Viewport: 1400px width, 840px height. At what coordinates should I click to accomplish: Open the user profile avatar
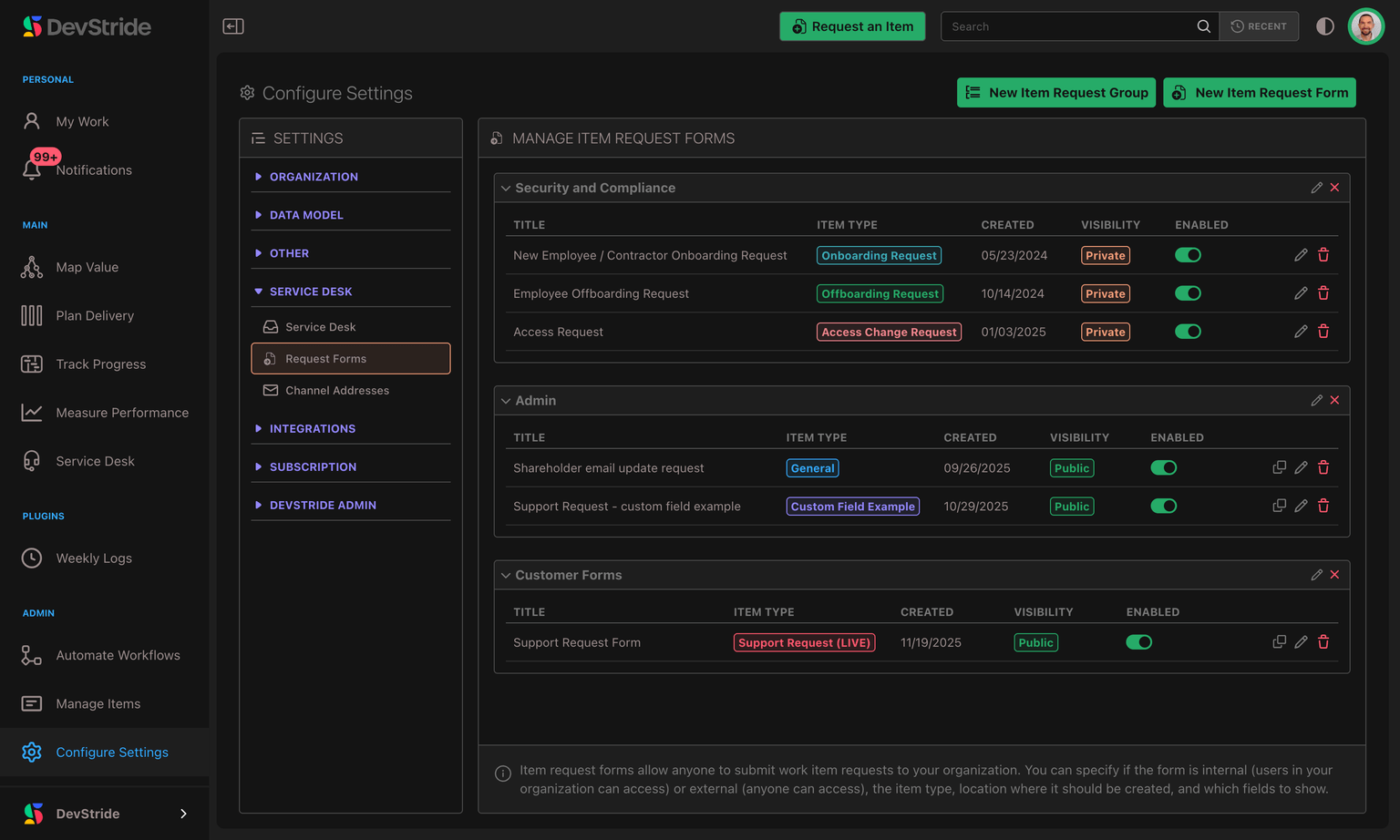pos(1366,26)
